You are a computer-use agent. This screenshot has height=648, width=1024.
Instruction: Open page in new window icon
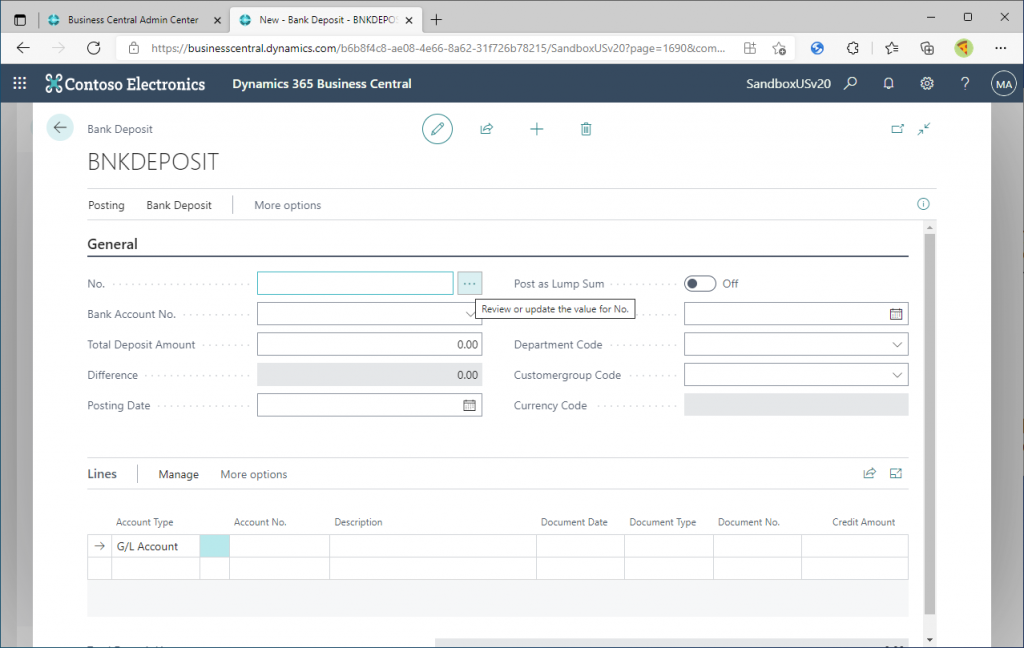coord(897,129)
